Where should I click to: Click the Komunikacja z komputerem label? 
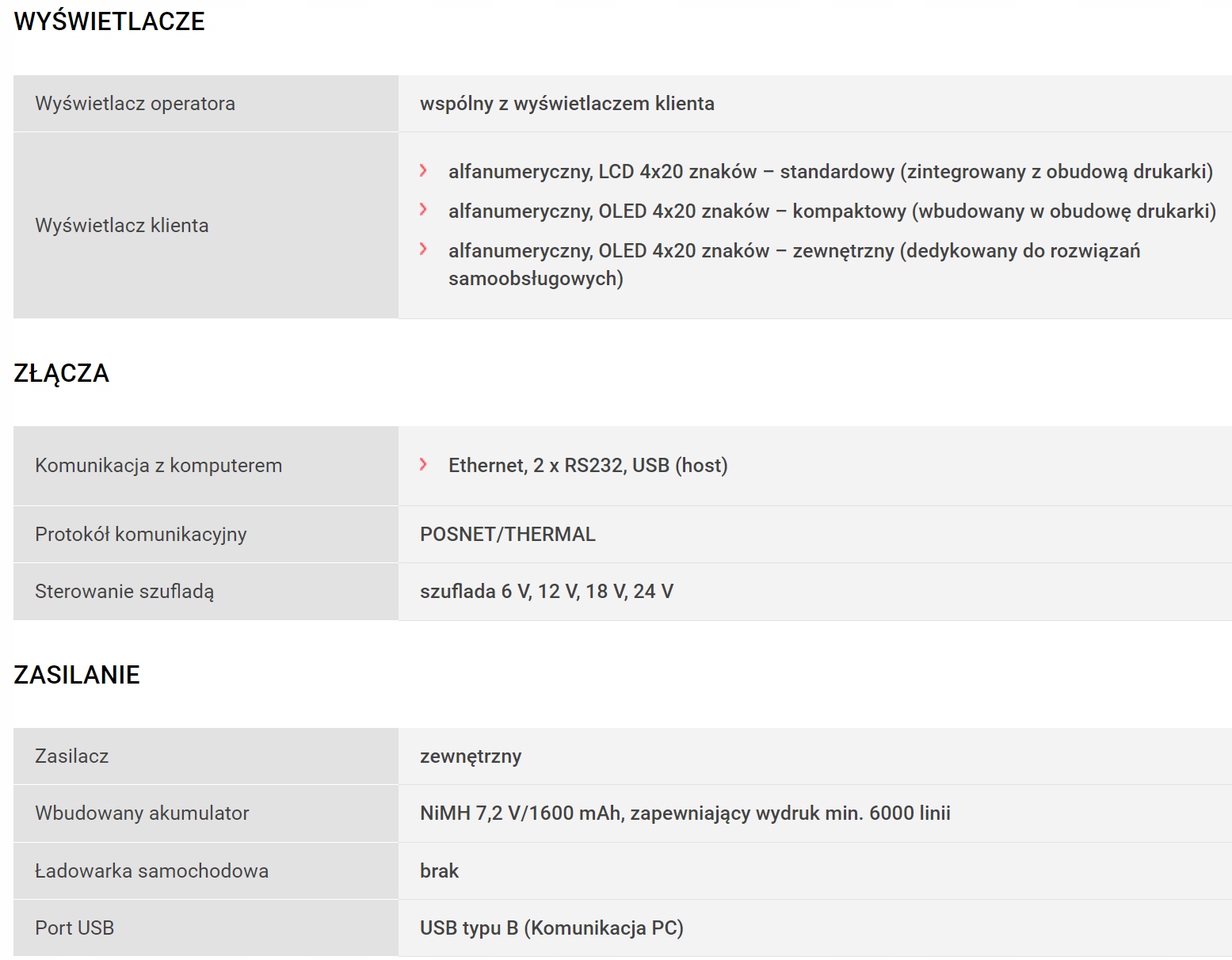pos(158,466)
